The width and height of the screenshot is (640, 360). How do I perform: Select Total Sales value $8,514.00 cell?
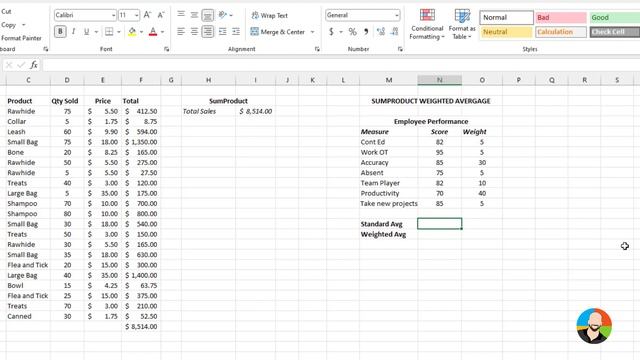click(256, 111)
